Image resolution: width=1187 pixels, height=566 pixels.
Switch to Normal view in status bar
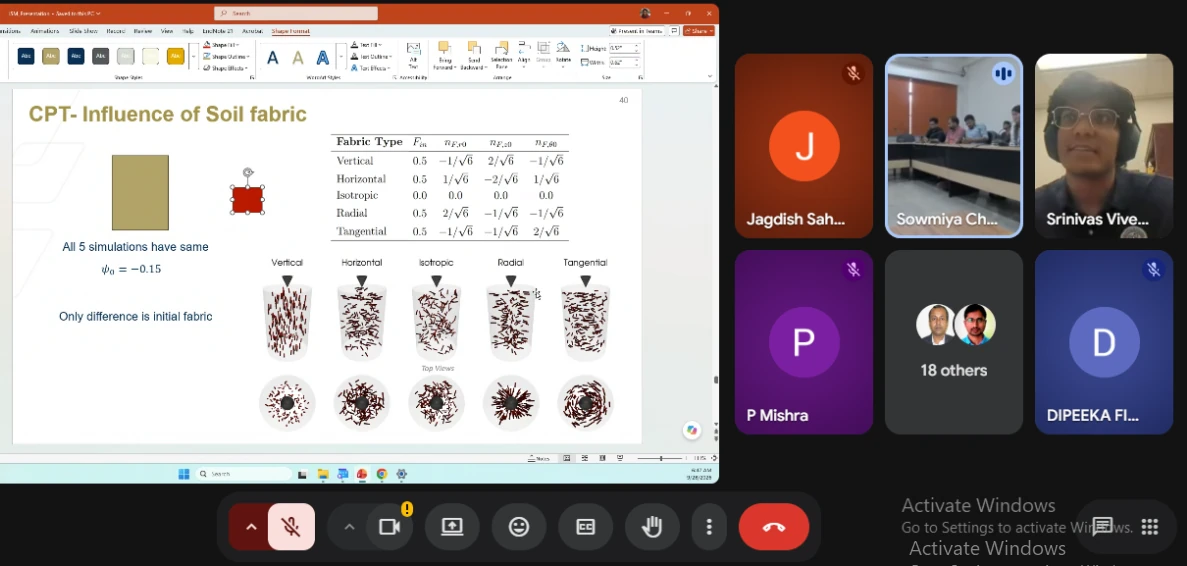click(567, 459)
